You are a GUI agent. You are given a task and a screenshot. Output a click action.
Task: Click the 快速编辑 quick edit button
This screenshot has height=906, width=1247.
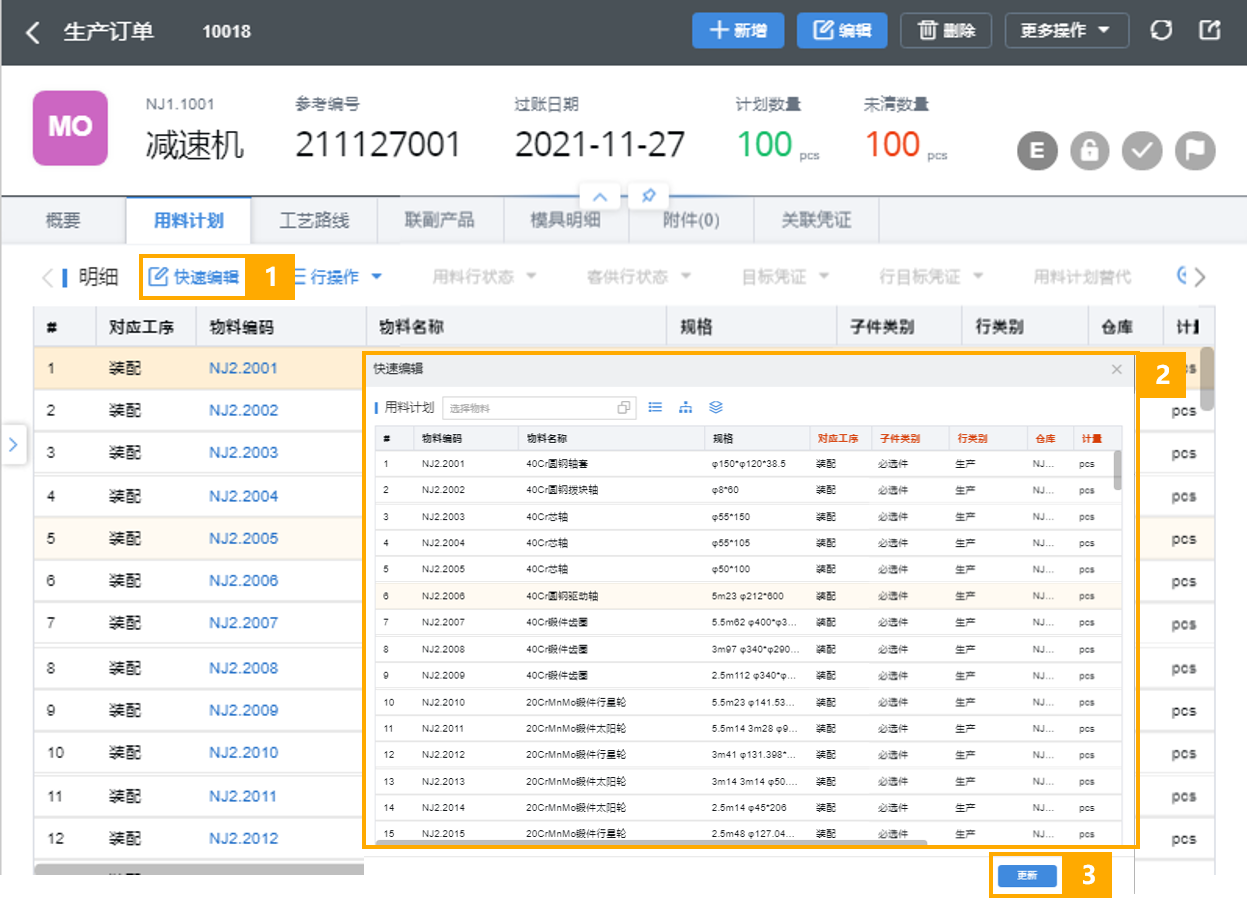point(194,277)
